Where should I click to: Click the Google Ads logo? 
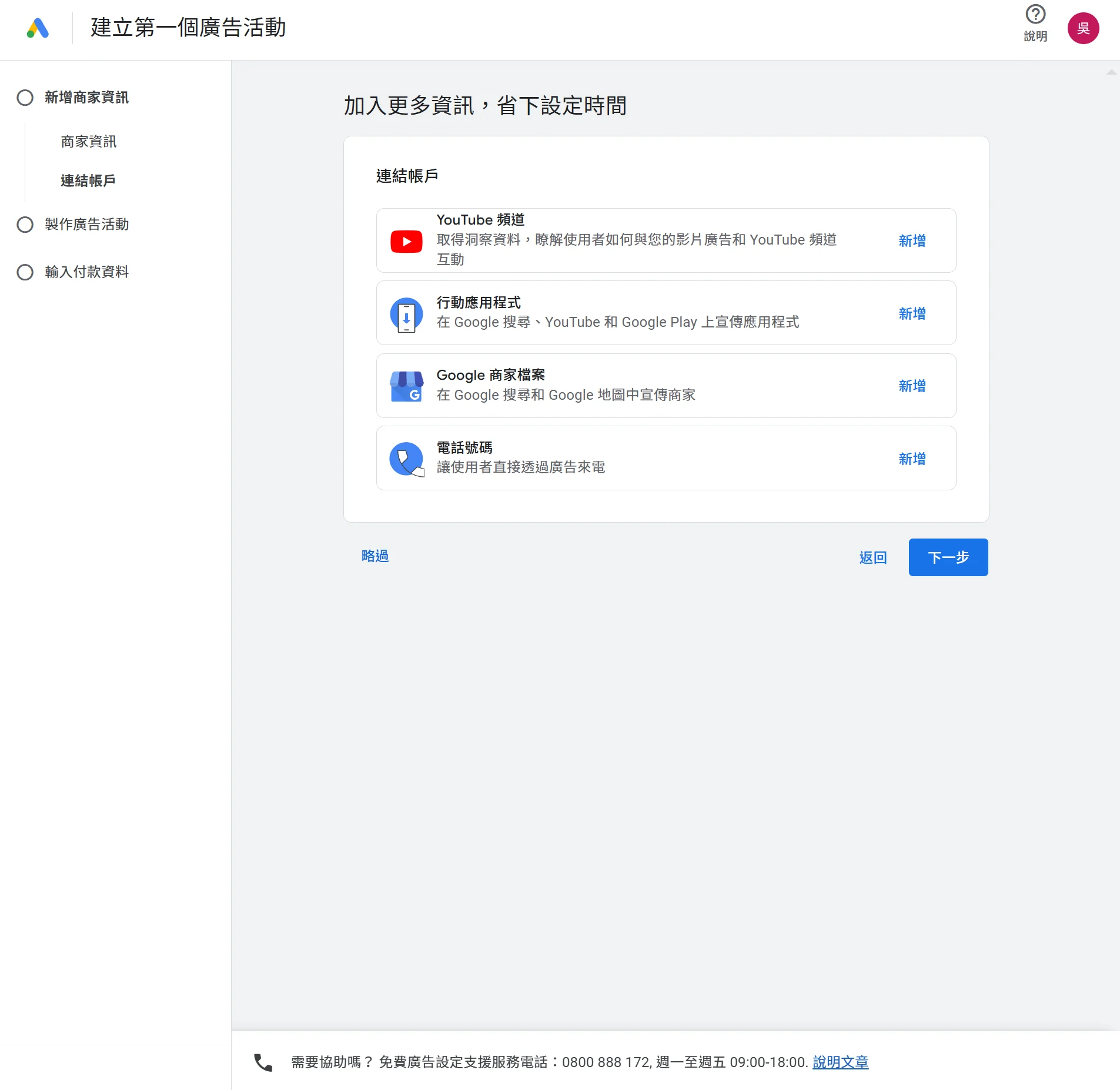(38, 28)
